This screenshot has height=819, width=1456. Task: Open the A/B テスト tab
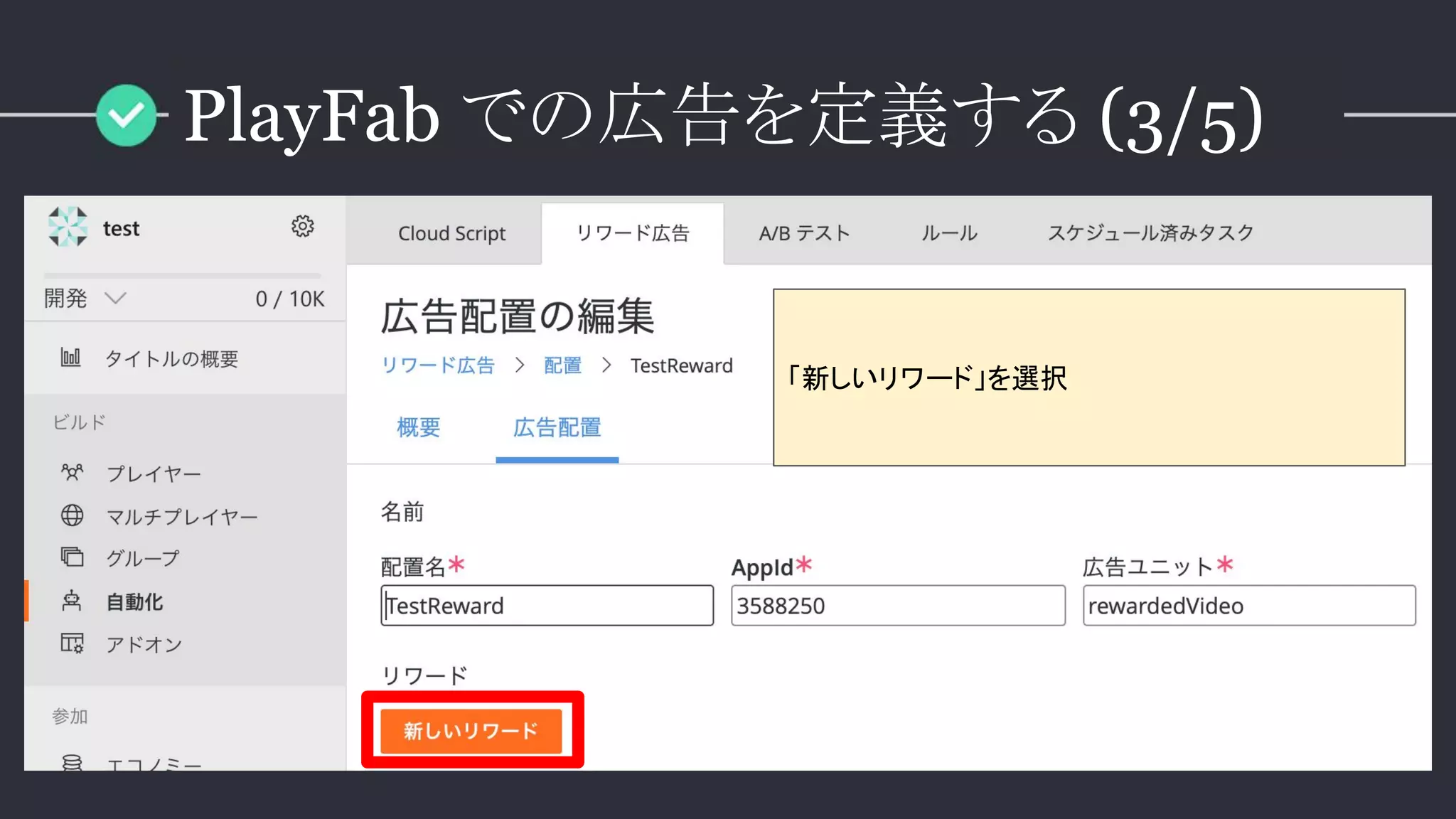tap(804, 233)
